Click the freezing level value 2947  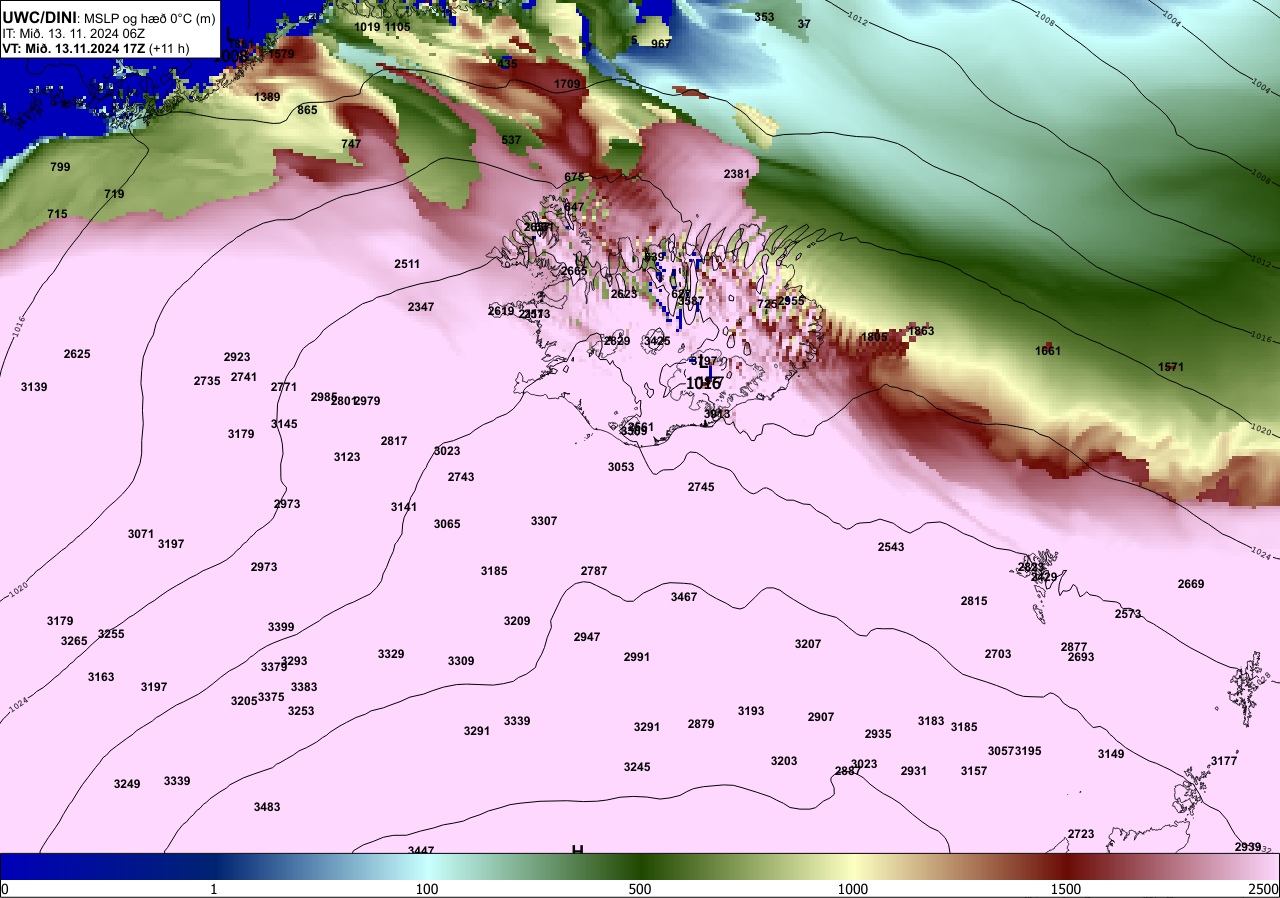(x=587, y=637)
